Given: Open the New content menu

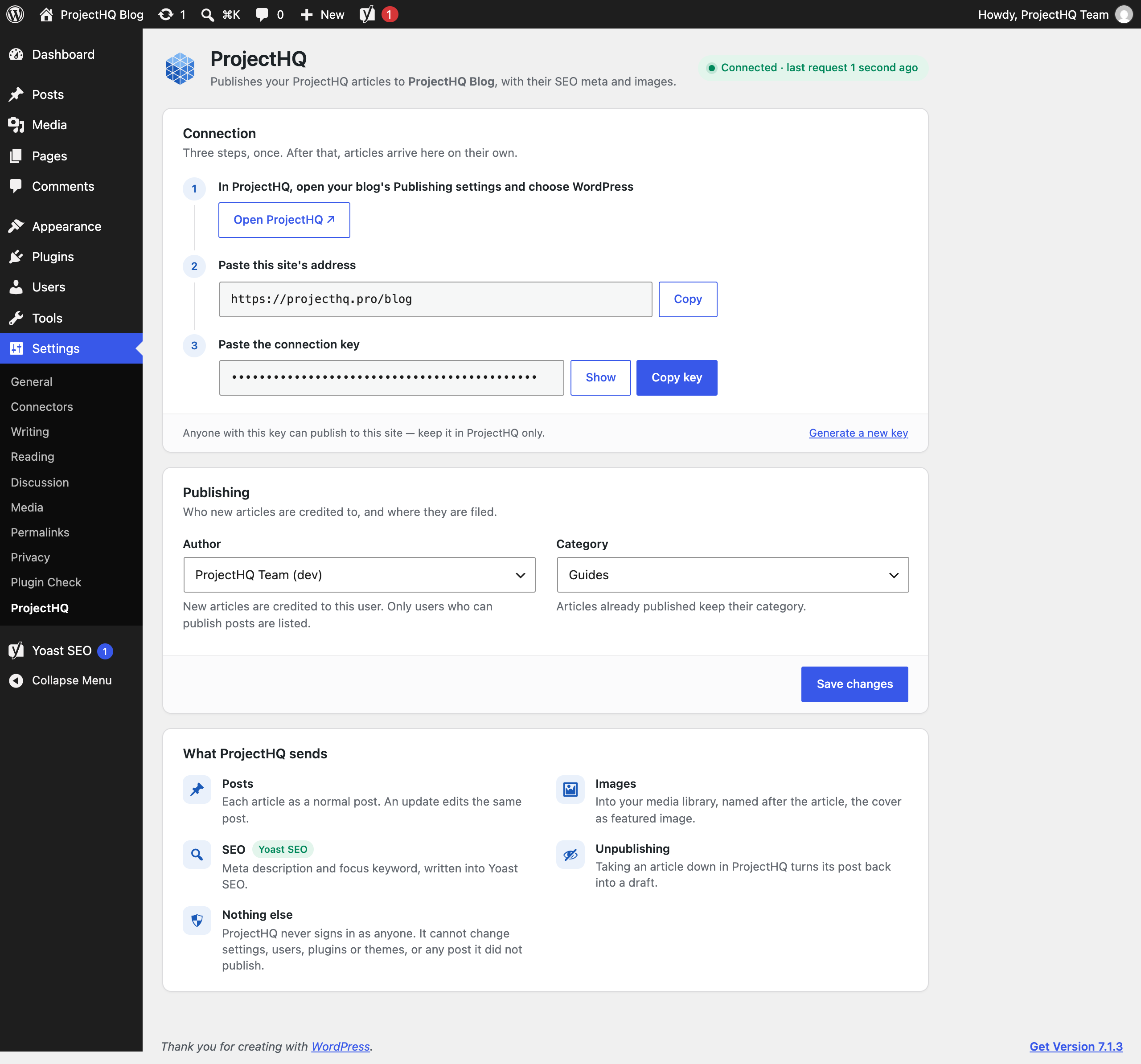Looking at the screenshot, I should click(323, 14).
